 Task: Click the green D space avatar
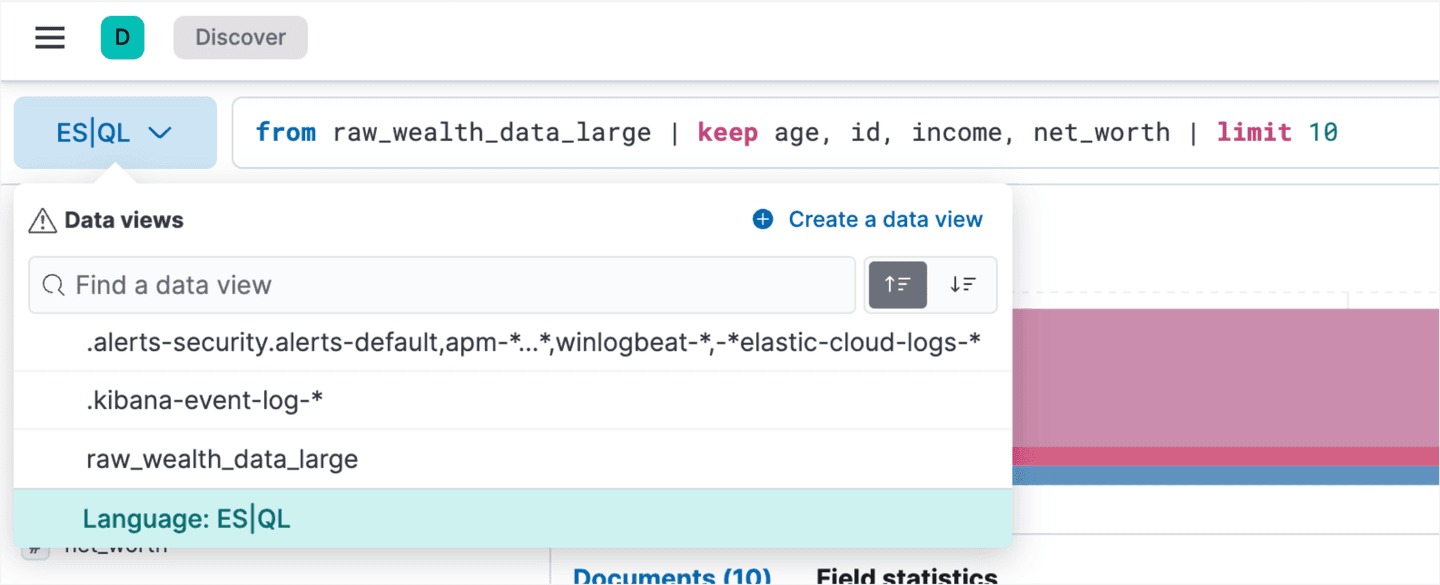click(122, 38)
